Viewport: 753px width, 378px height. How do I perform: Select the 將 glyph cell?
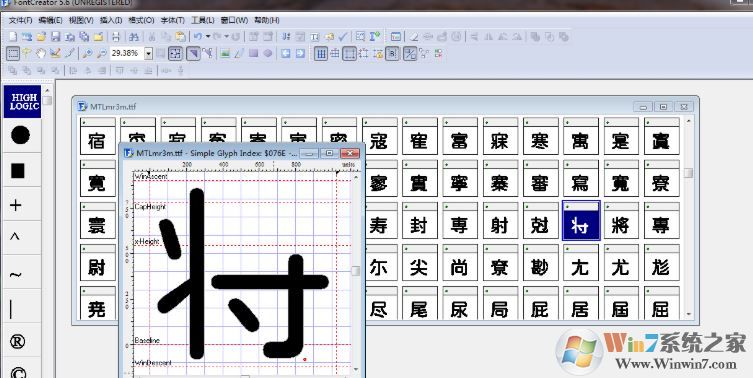[621, 220]
